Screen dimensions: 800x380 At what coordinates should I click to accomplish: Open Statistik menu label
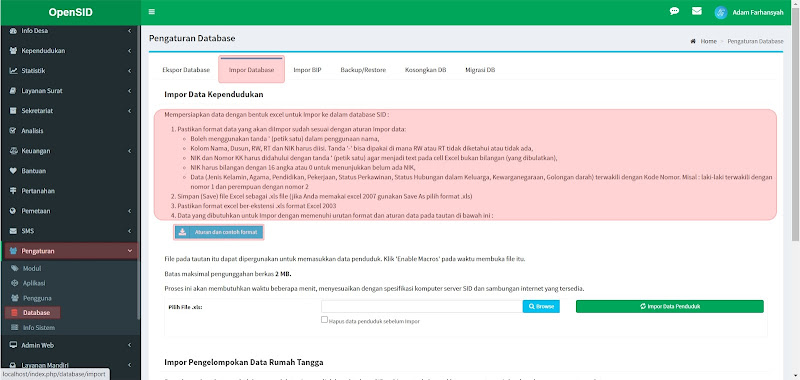click(33, 71)
